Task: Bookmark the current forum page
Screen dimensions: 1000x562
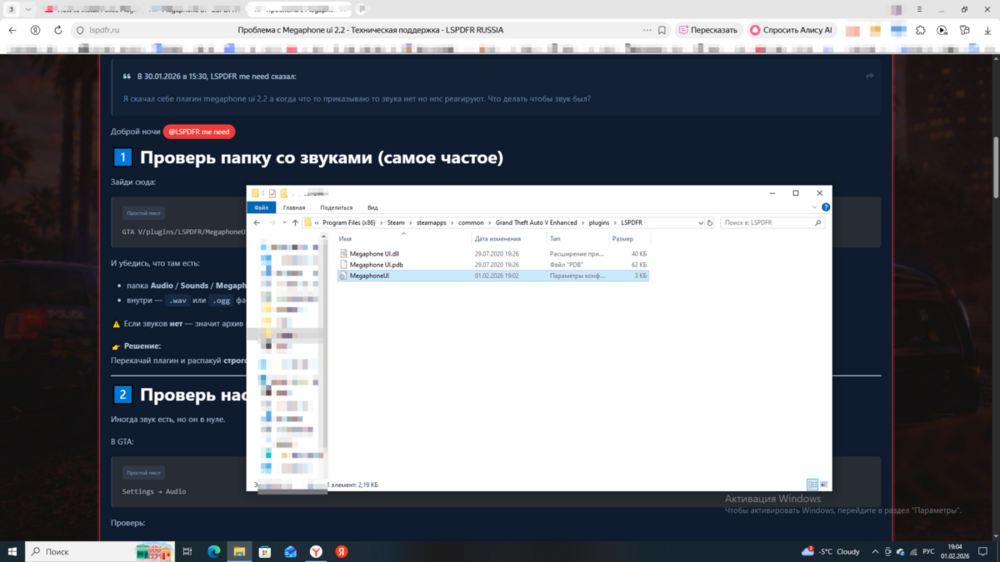Action: point(662,30)
